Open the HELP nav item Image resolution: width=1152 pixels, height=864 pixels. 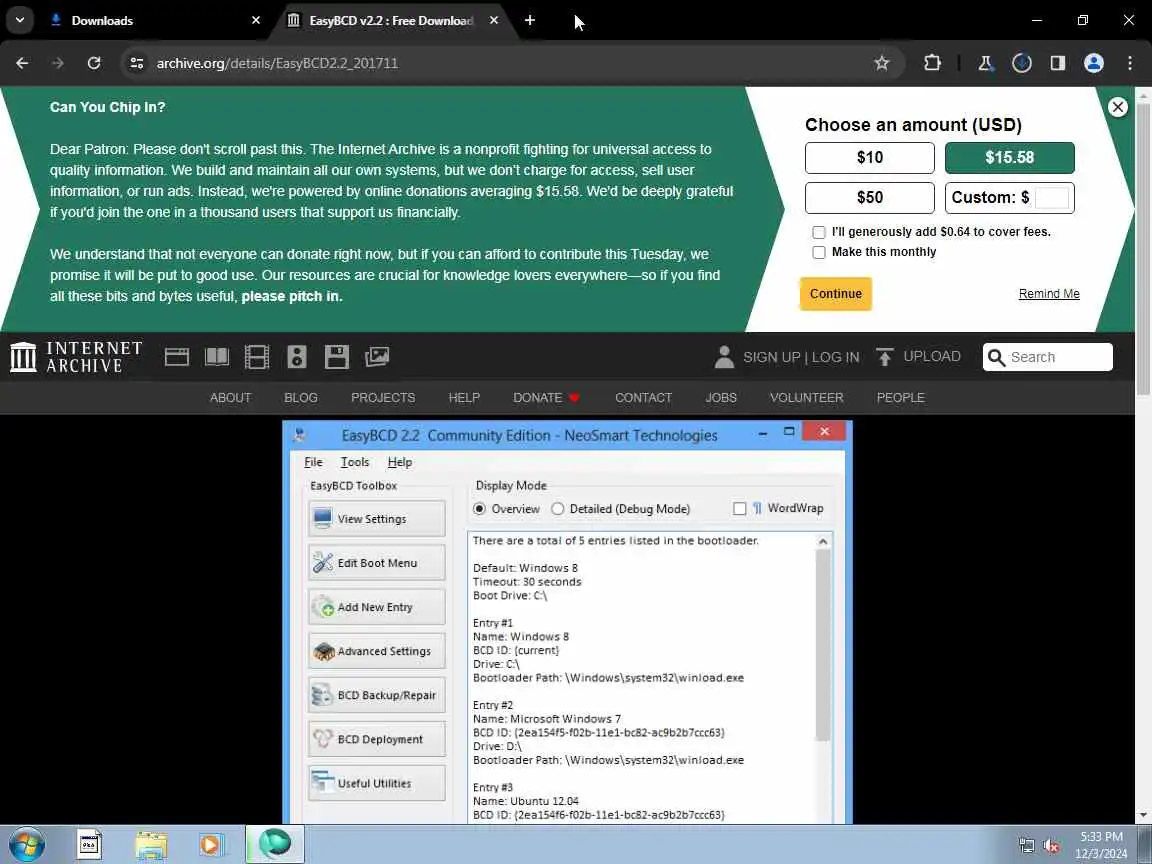tap(464, 397)
